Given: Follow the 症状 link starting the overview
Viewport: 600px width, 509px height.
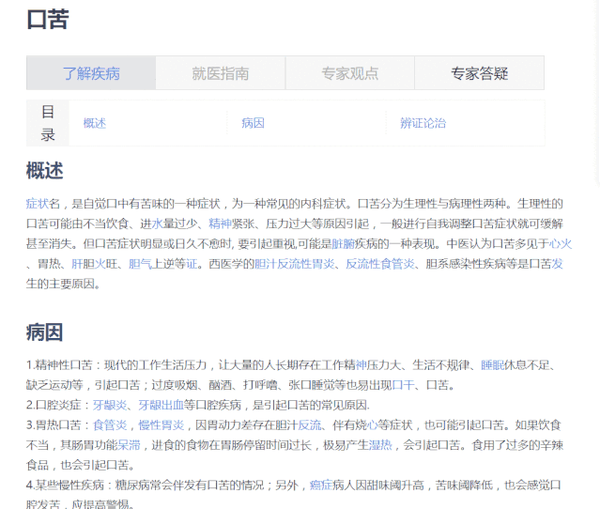Looking at the screenshot, I should tap(38, 204).
